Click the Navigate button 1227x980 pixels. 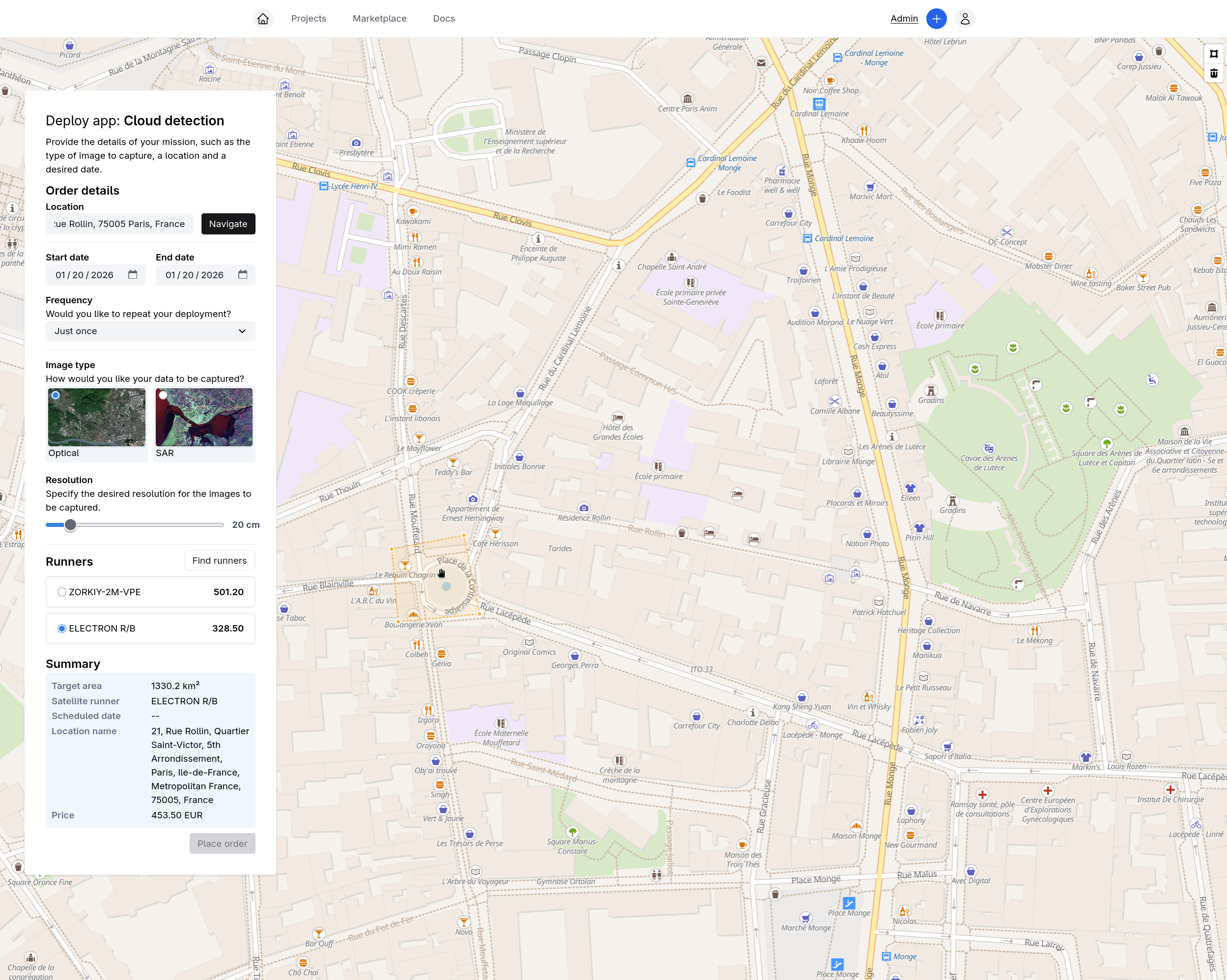click(x=228, y=224)
